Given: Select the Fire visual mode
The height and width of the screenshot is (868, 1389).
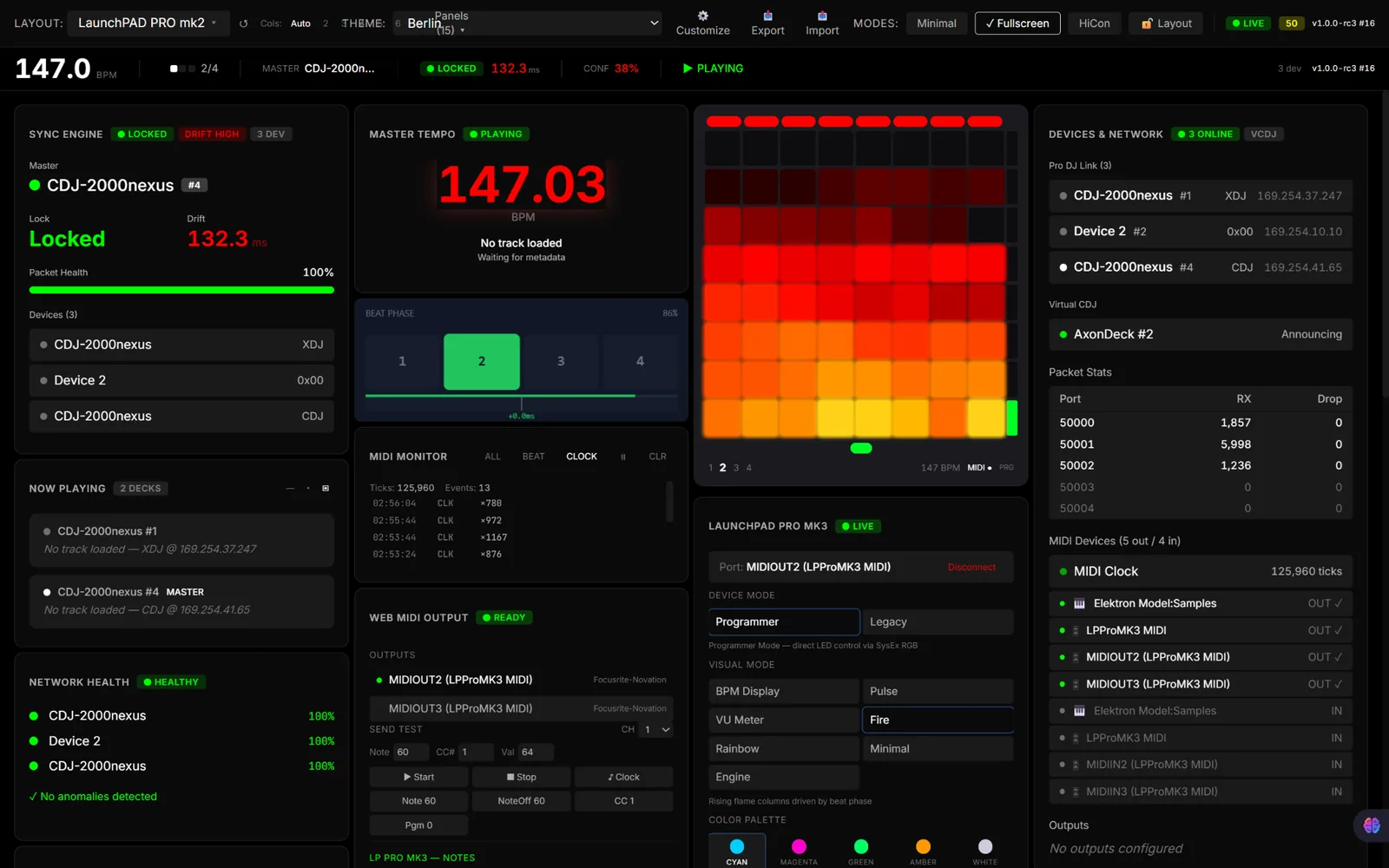Looking at the screenshot, I should 938,720.
